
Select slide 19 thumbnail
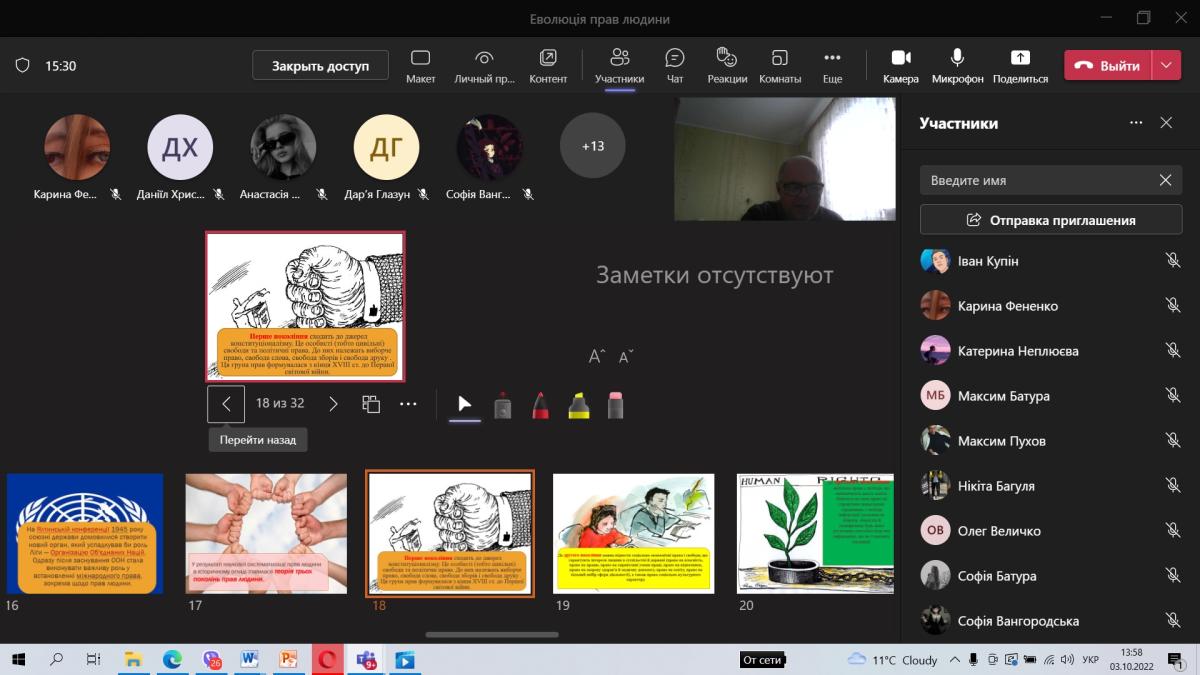pyautogui.click(x=634, y=533)
